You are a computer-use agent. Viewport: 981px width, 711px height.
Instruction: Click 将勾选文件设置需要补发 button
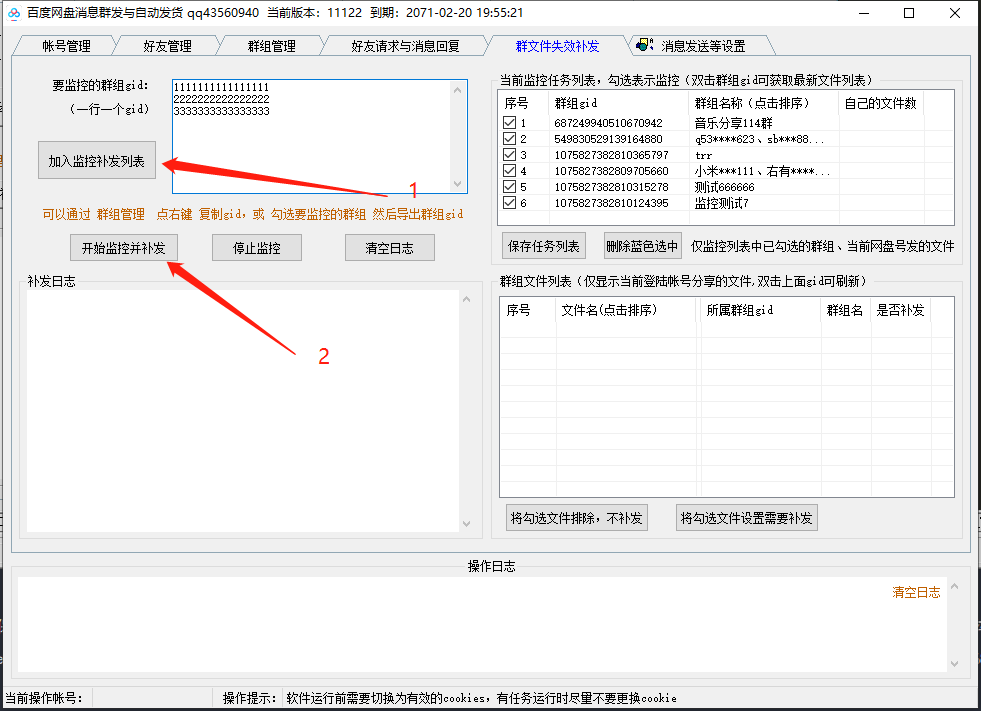tap(746, 517)
